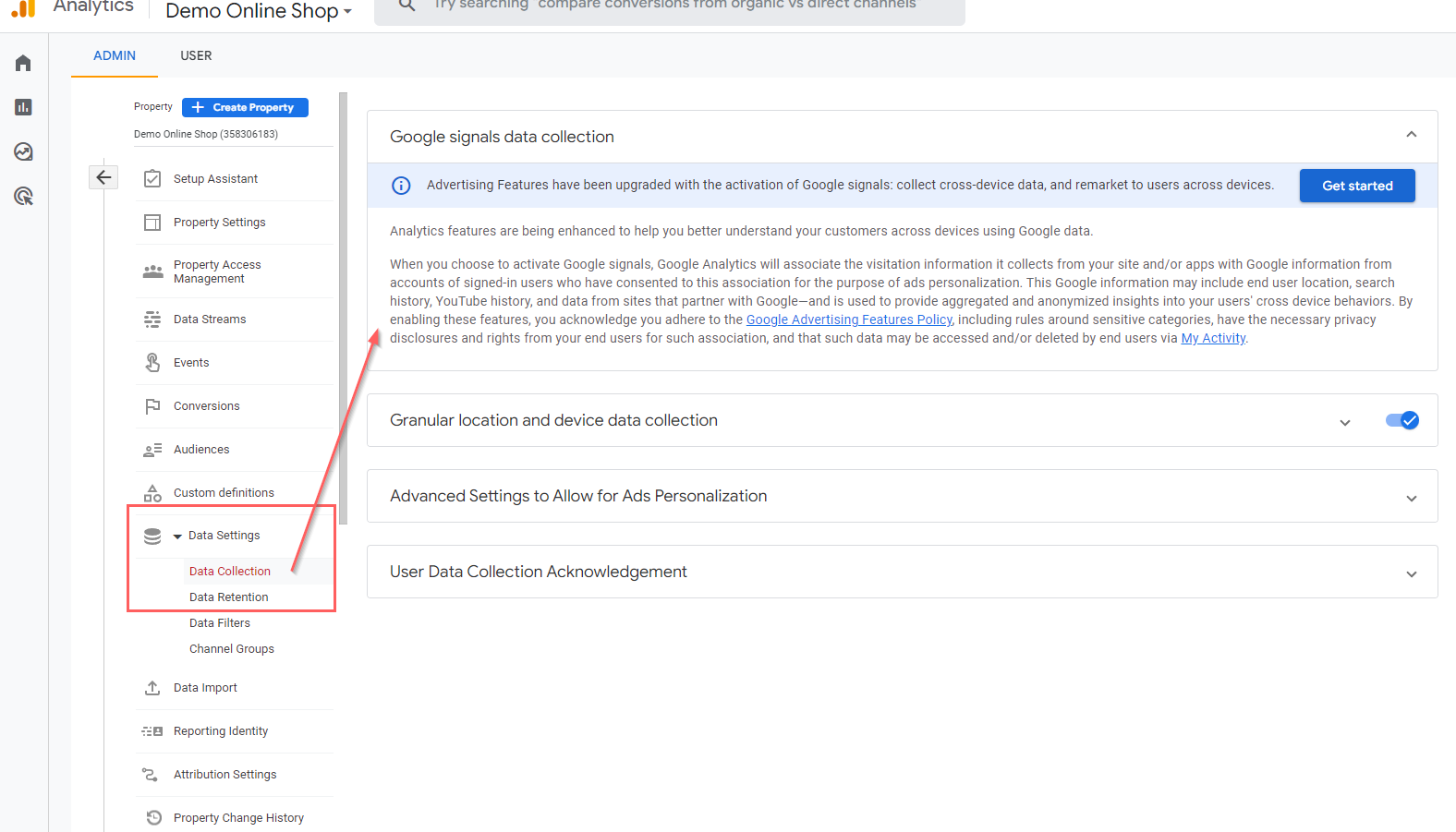1456x832 pixels.
Task: Click the property menu vertical scrollbar
Action: [344, 308]
